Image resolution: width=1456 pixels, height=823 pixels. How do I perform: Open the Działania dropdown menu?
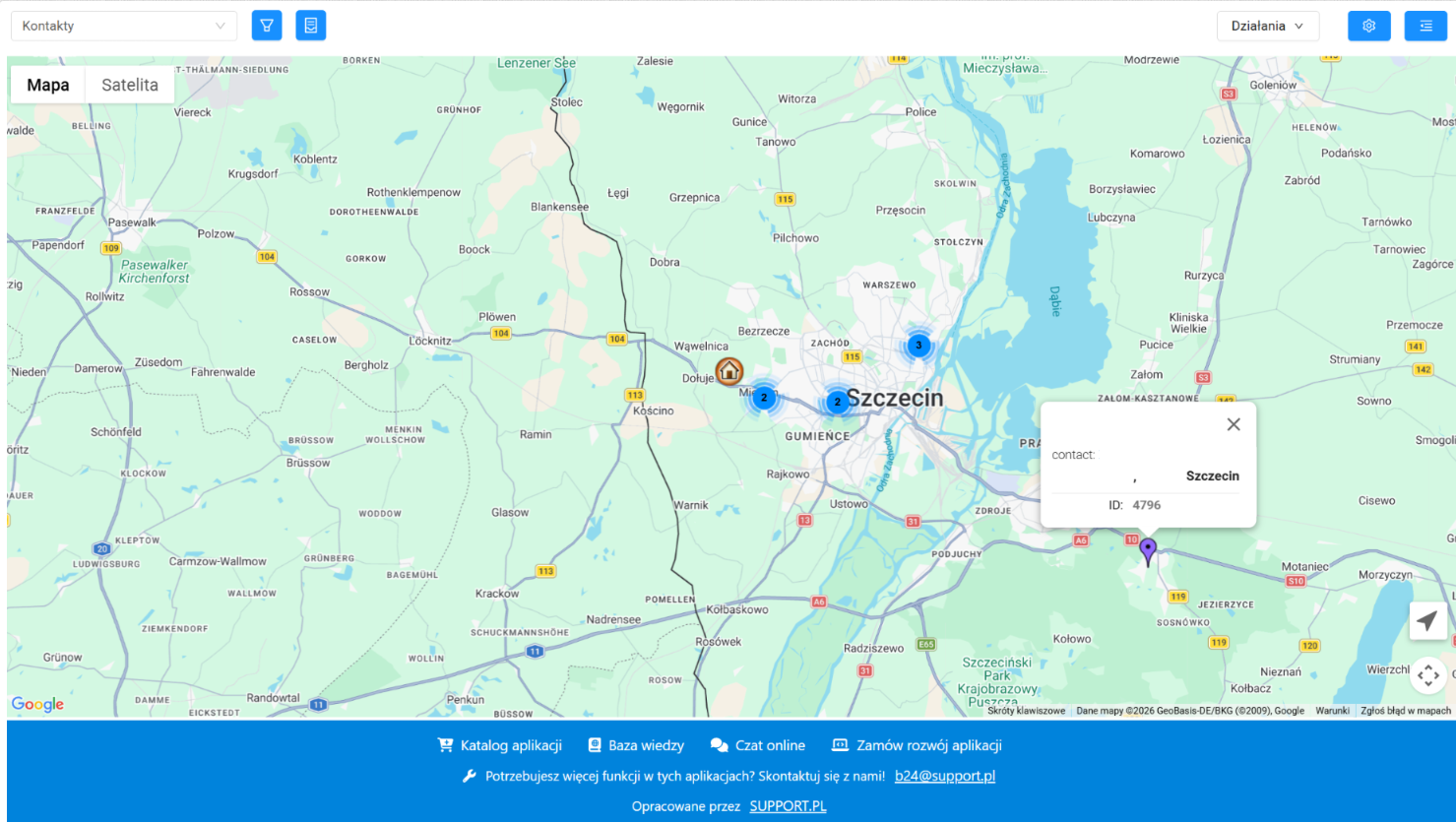1267,26
